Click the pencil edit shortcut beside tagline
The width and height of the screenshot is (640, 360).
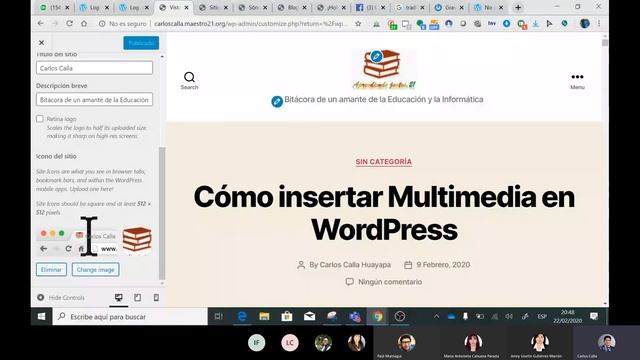pos(277,101)
